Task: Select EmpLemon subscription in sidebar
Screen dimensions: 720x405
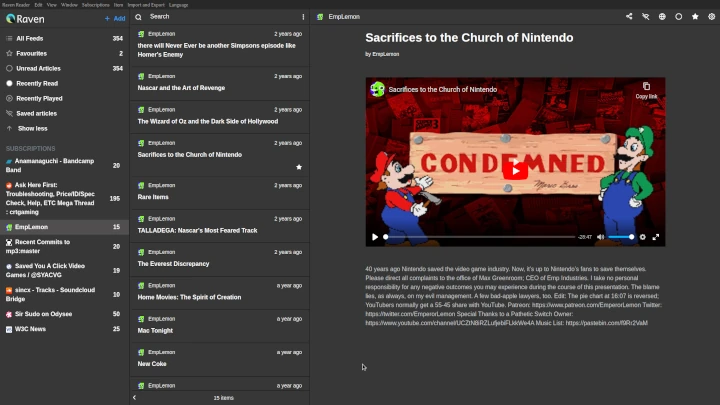Action: pos(64,227)
